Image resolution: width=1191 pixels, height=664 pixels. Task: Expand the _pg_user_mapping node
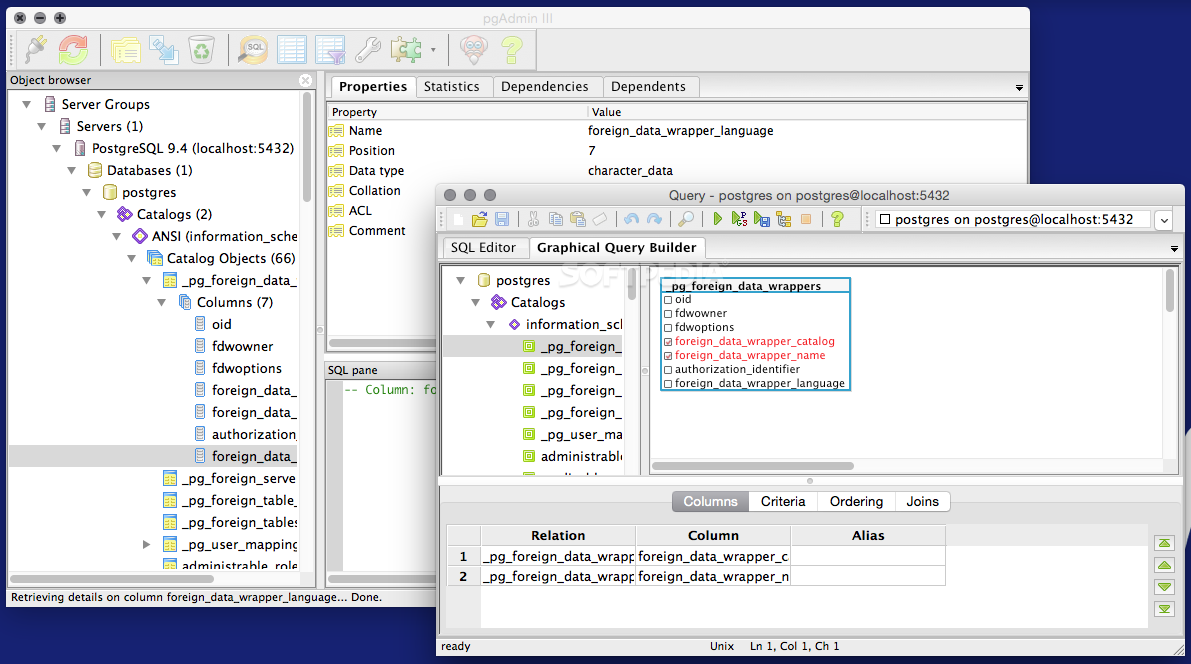(x=147, y=545)
